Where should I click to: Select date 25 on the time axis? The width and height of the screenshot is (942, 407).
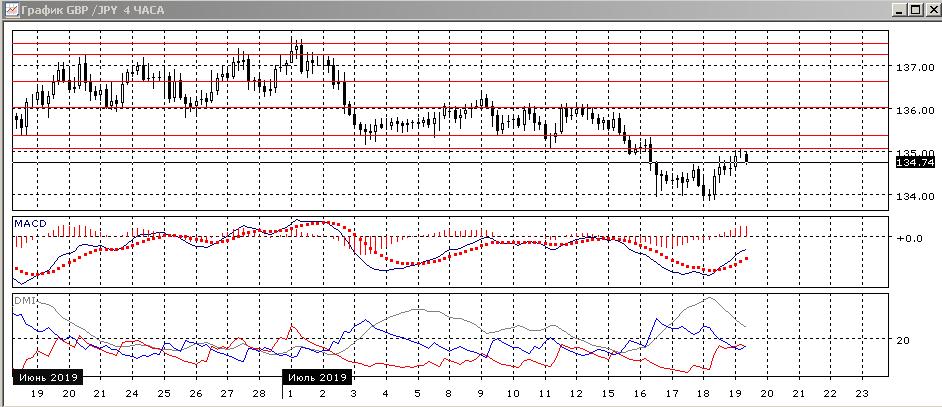tap(164, 395)
